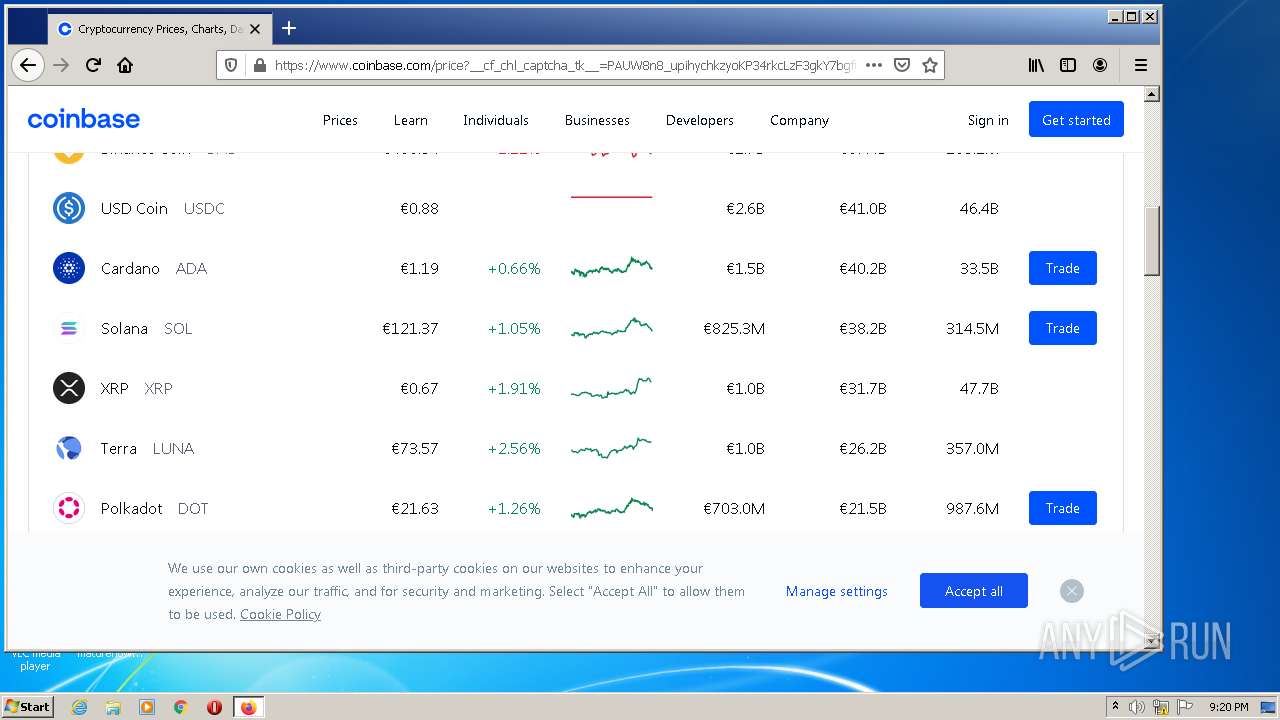
Task: Click the Polkadot logo icon
Action: click(69, 508)
